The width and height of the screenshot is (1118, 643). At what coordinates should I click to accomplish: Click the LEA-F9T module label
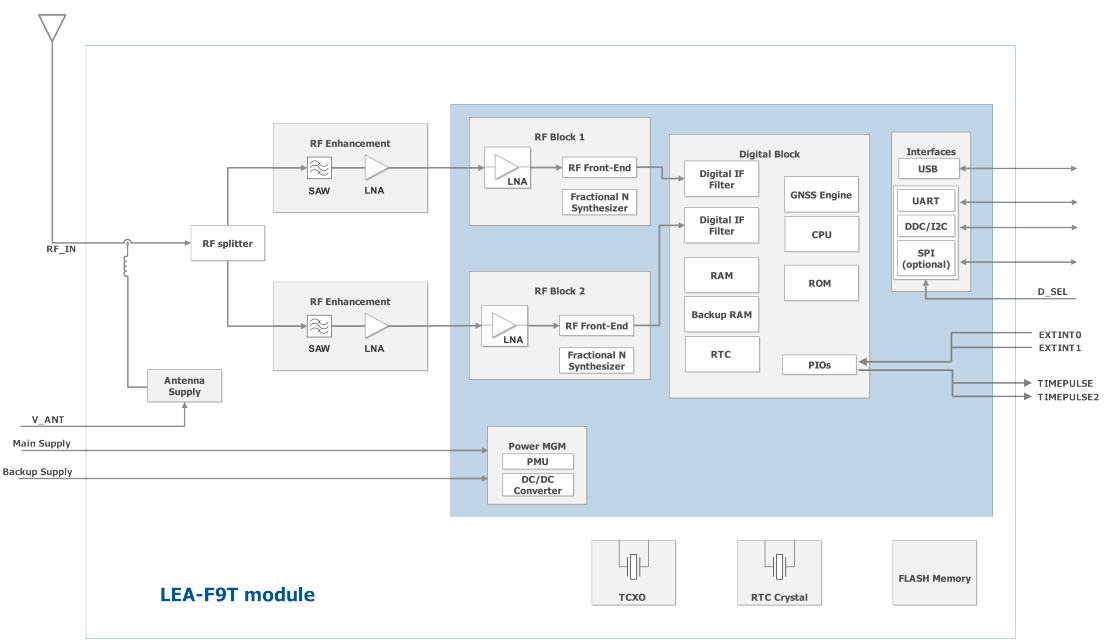(x=236, y=594)
